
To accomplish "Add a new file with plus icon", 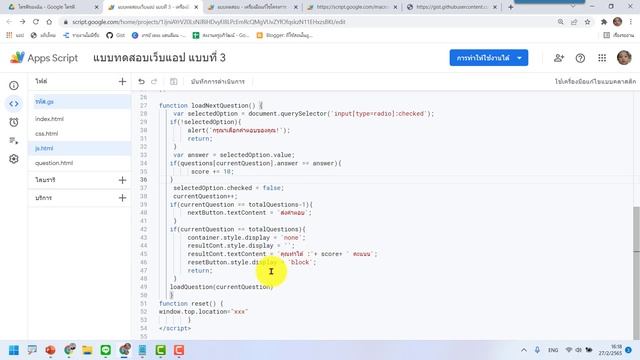I will 122,81.
